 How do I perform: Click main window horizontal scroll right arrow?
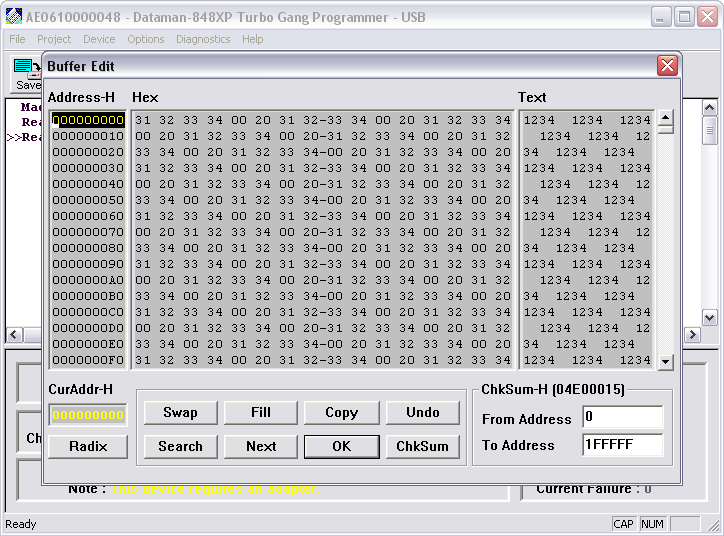[692, 335]
